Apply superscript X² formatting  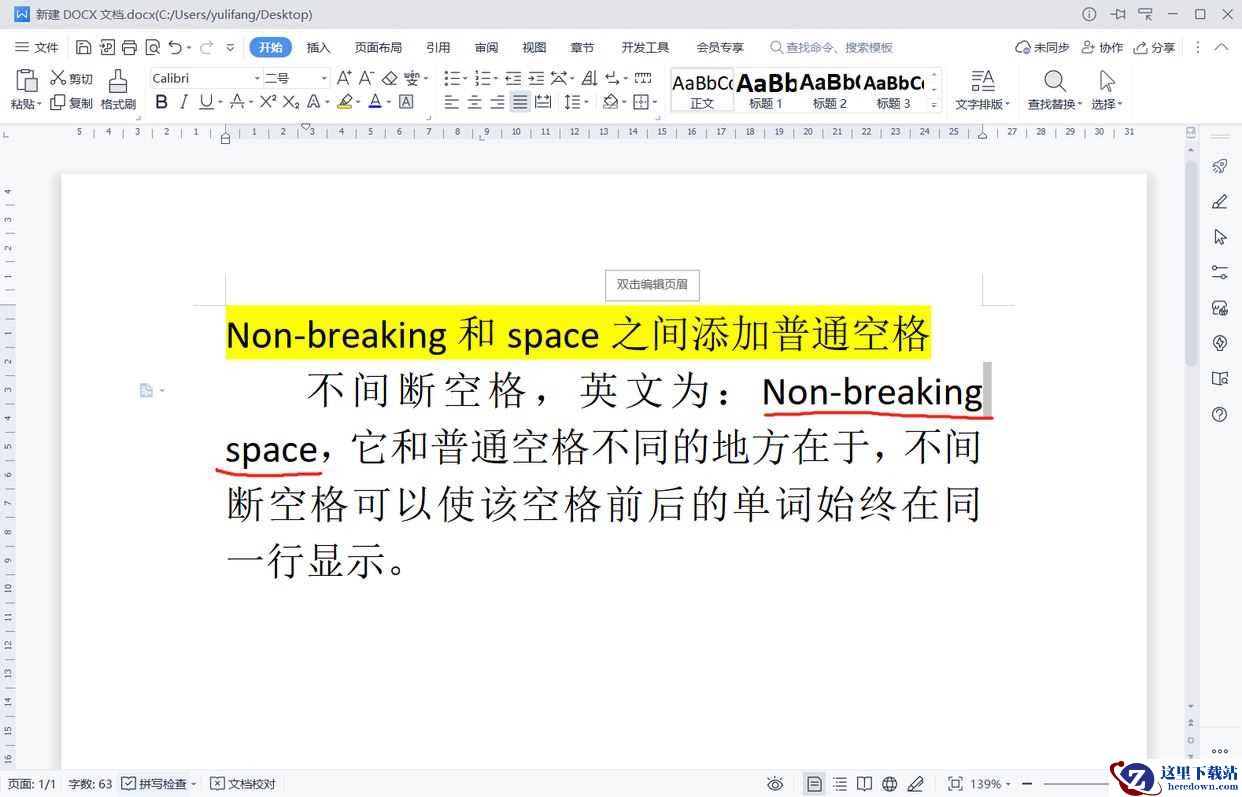268,102
